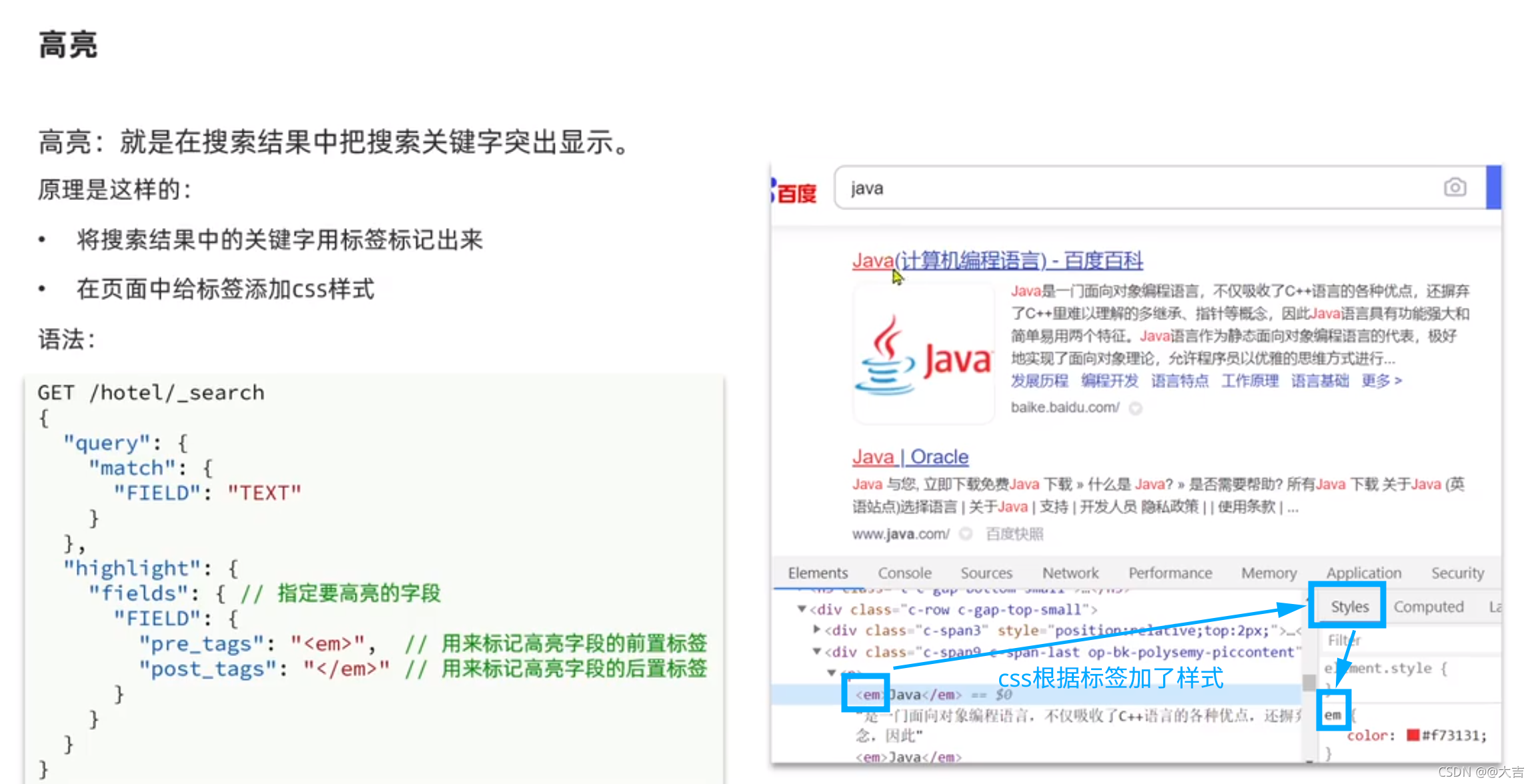Click the java search input field
1534x784 pixels.
click(1159, 187)
